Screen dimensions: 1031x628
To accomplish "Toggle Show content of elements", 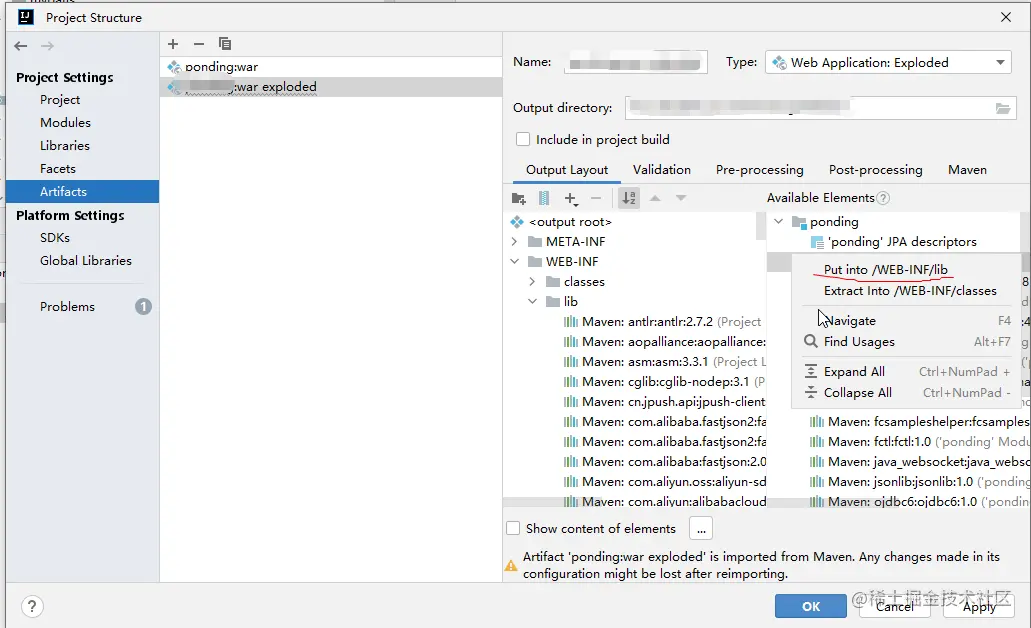I will [513, 528].
